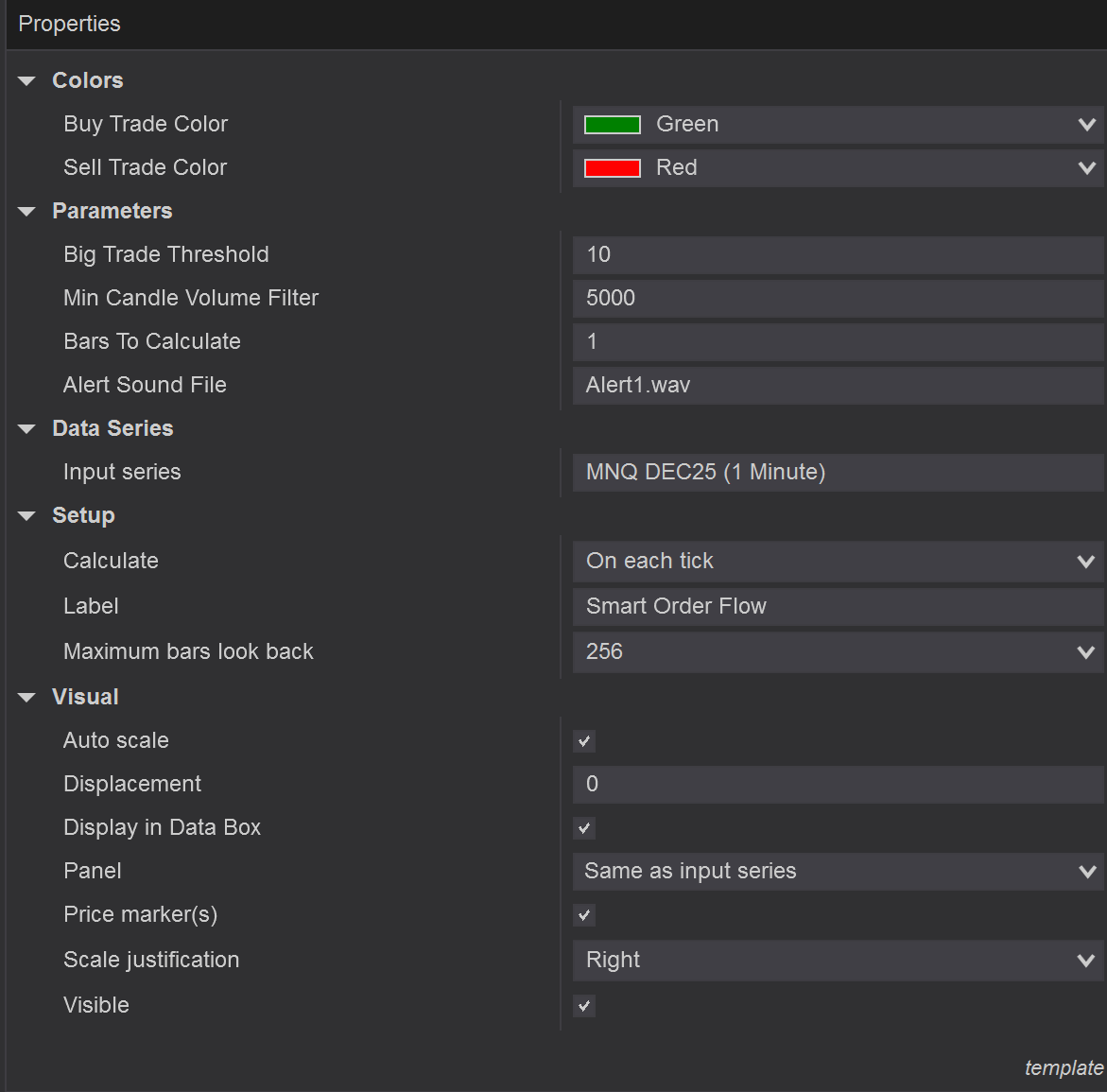The height and width of the screenshot is (1092, 1107).
Task: Collapse the Setup section triangle
Action: point(26,516)
